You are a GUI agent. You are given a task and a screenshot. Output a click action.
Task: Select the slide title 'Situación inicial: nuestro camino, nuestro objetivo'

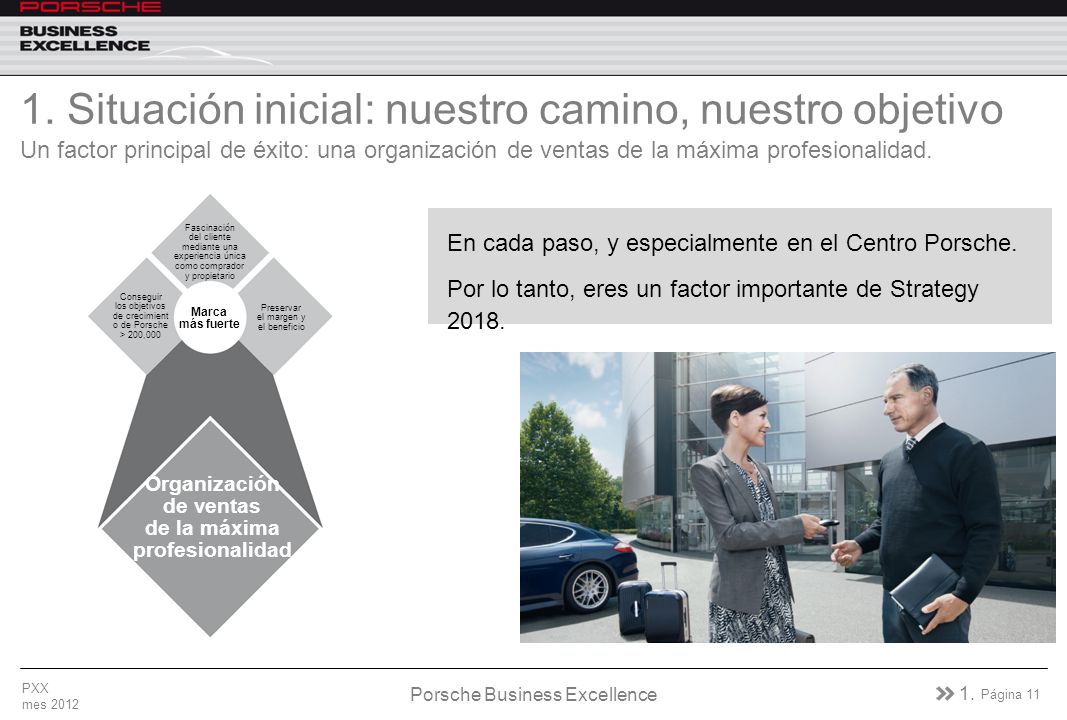click(x=535, y=109)
